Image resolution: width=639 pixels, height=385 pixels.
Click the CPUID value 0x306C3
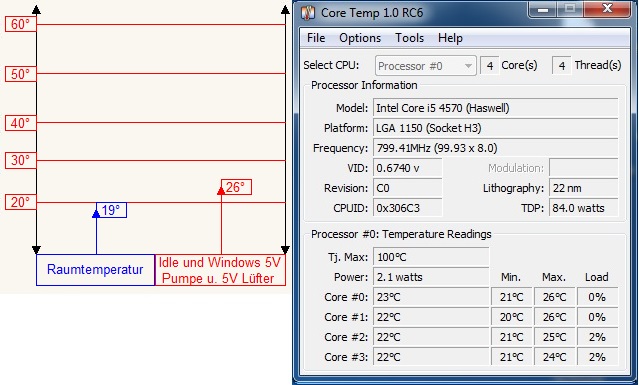pos(408,208)
